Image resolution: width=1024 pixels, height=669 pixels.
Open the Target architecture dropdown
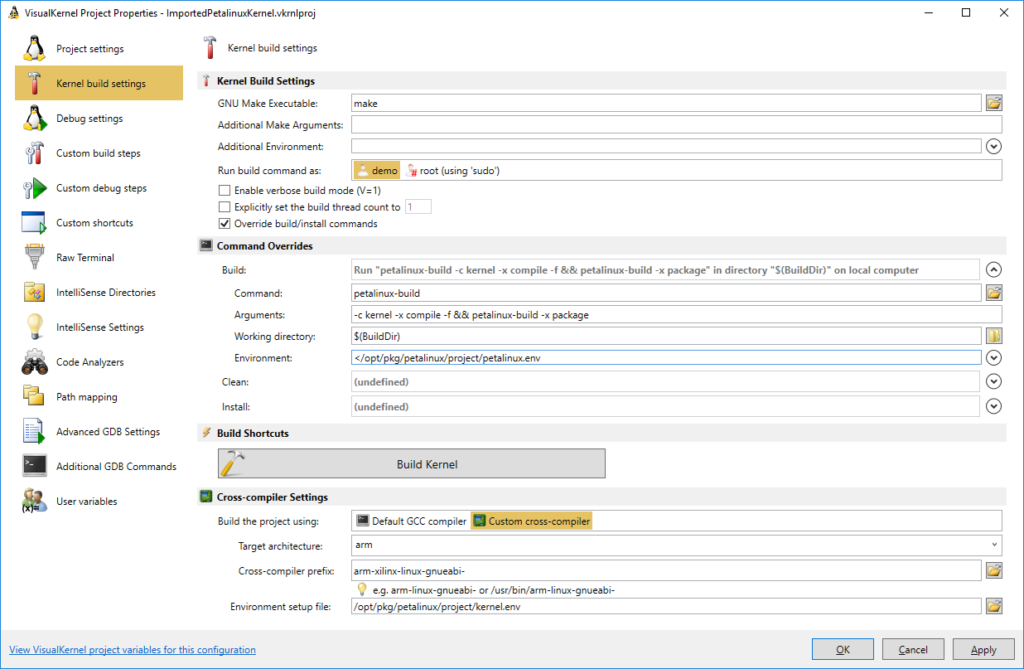tap(994, 544)
